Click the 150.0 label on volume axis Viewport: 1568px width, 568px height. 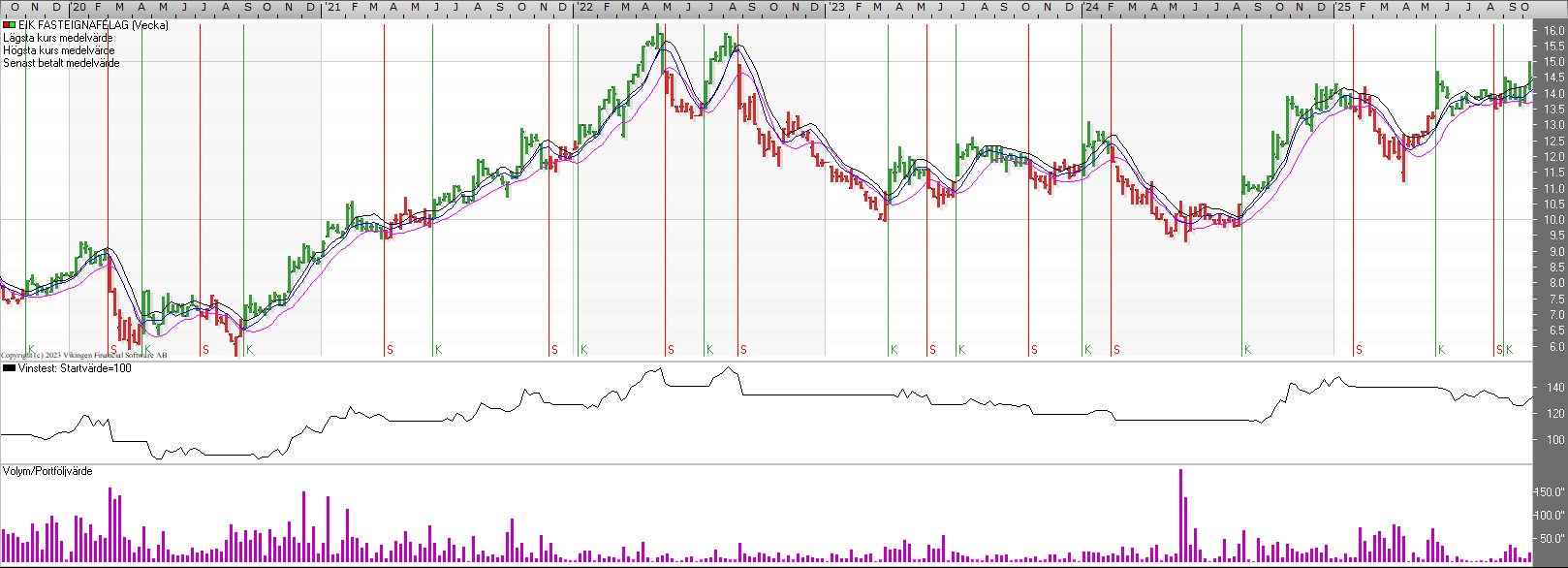tap(1552, 492)
